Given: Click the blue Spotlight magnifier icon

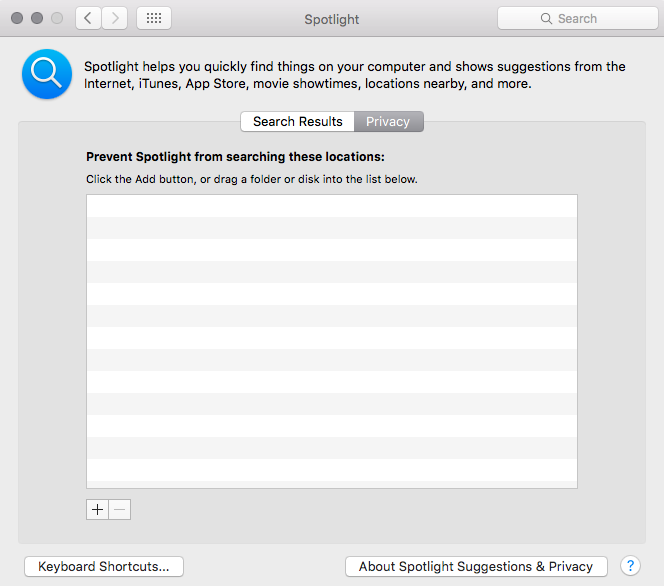Looking at the screenshot, I should 47,74.
